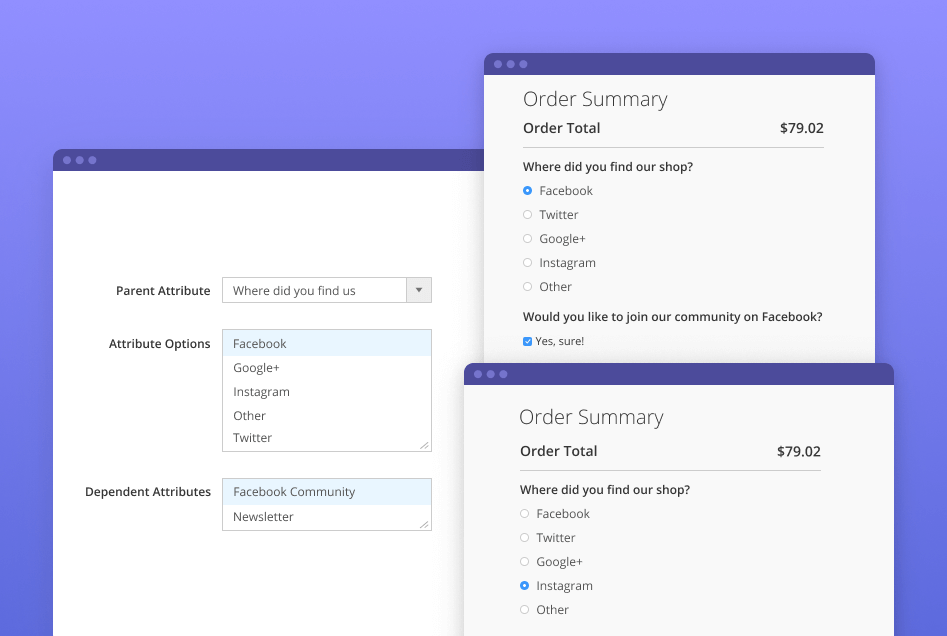This screenshot has width=947, height=636.
Task: Uncheck the 'Yes, sure!' checkbox
Action: pyautogui.click(x=527, y=341)
